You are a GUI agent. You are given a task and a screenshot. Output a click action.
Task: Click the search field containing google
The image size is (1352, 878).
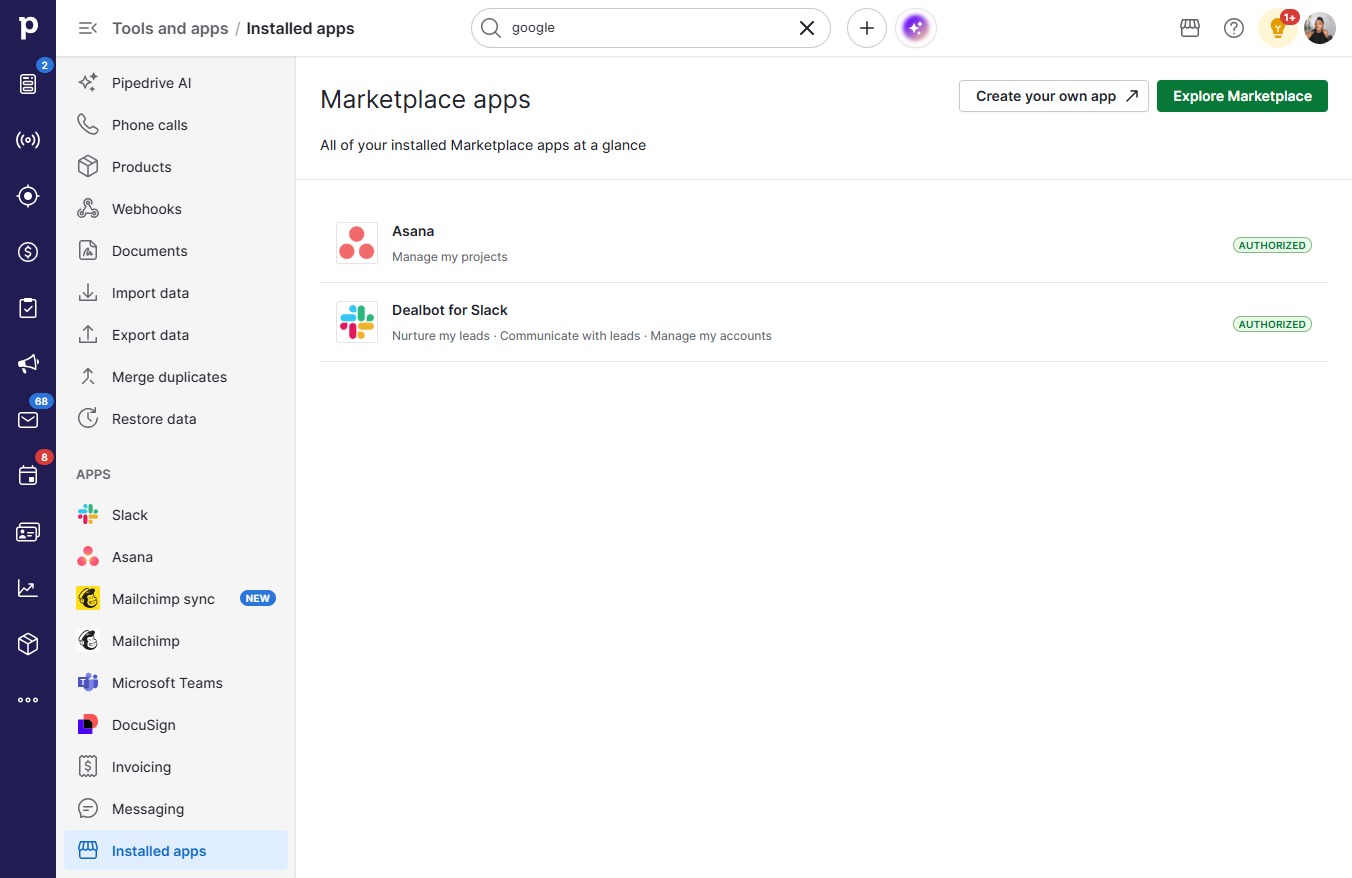tap(651, 28)
